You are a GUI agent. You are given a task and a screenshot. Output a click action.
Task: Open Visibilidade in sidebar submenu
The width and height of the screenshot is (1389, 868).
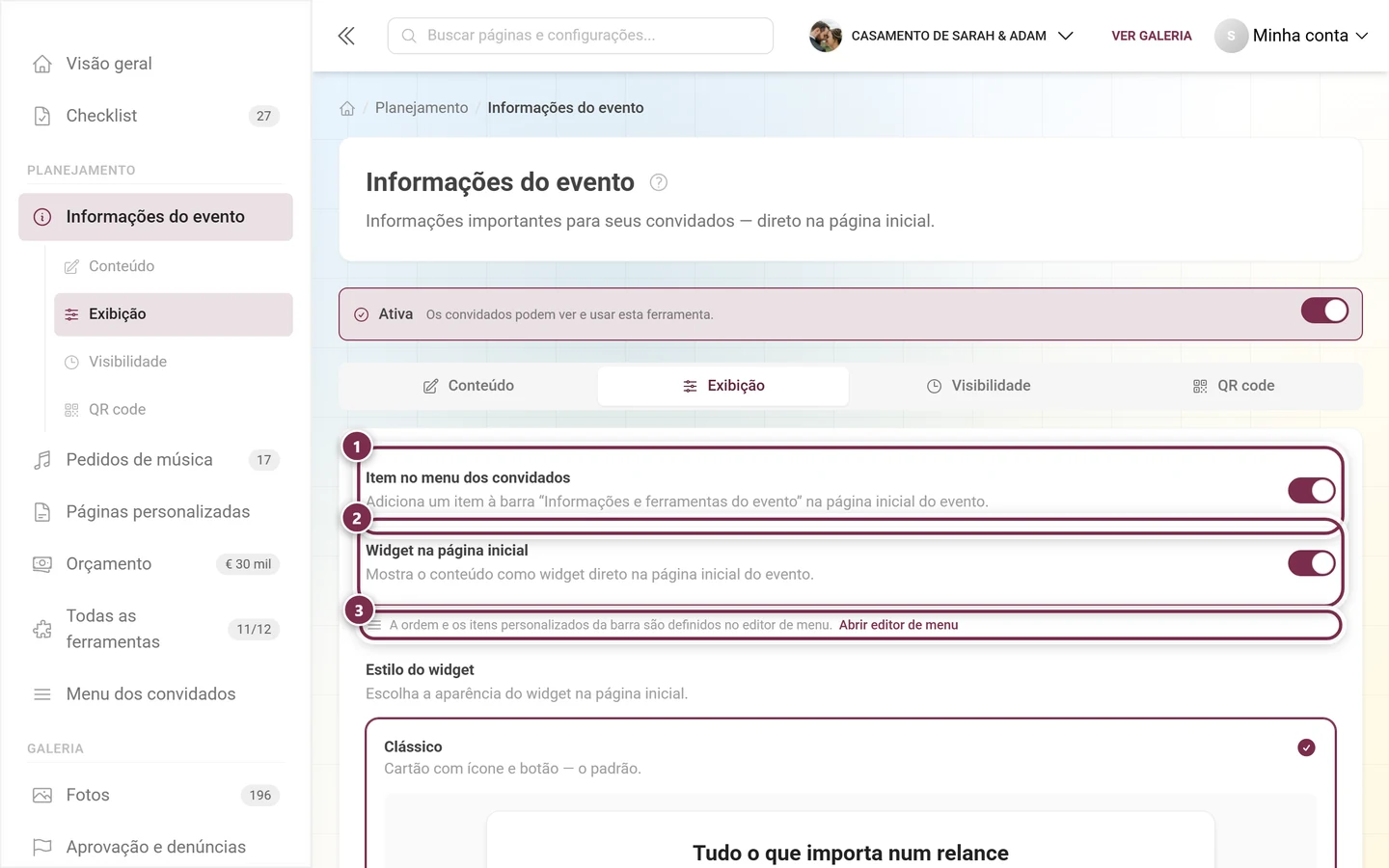[x=174, y=362]
